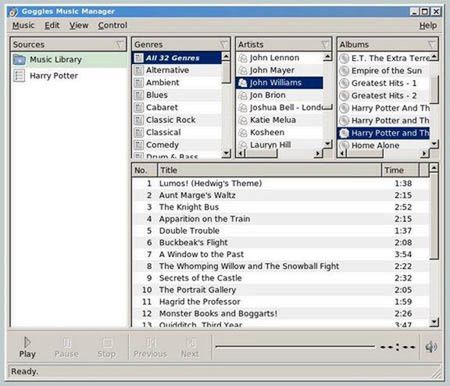Click the Stop button

107,347
